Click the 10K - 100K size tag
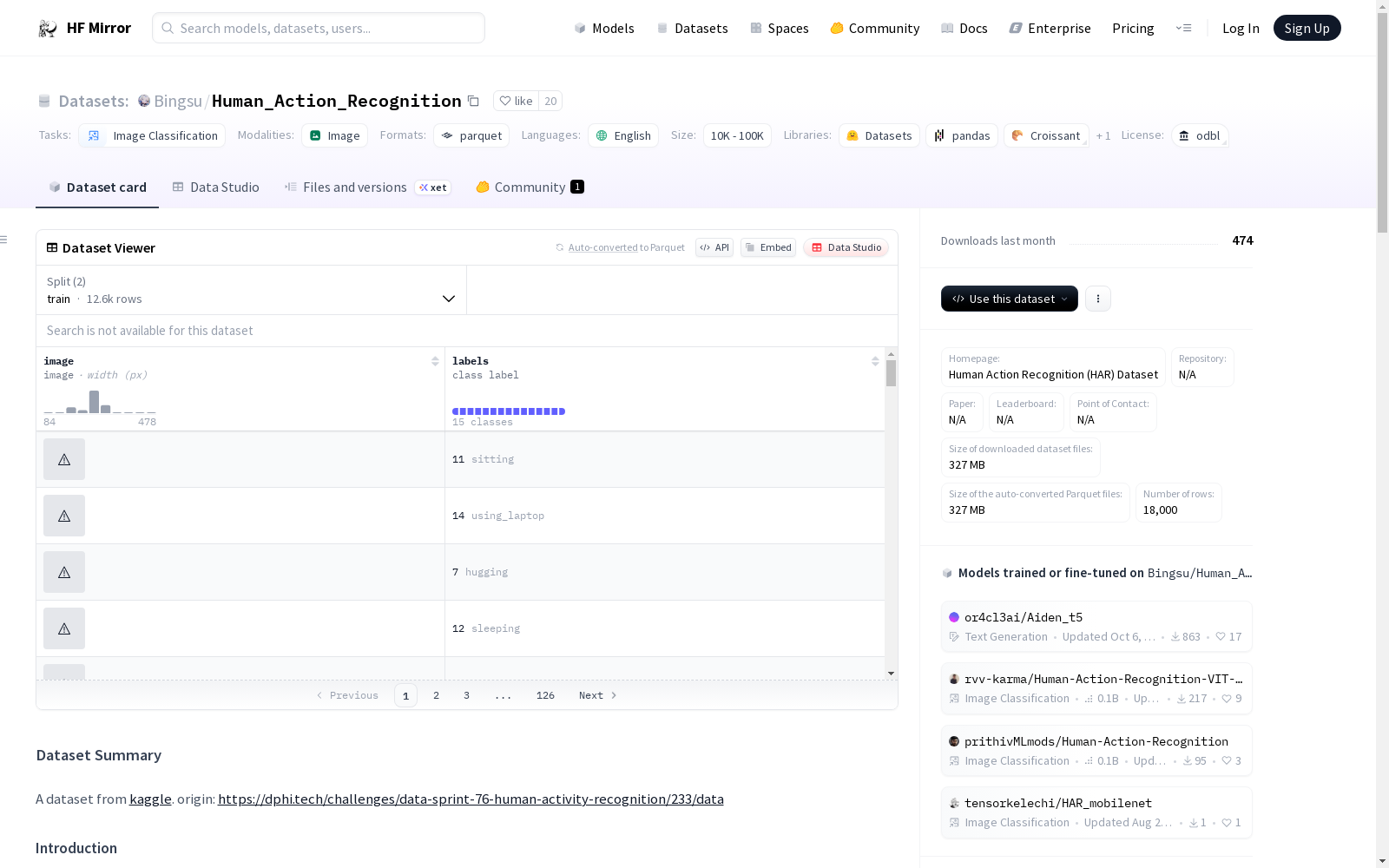The image size is (1389, 868). tap(737, 135)
